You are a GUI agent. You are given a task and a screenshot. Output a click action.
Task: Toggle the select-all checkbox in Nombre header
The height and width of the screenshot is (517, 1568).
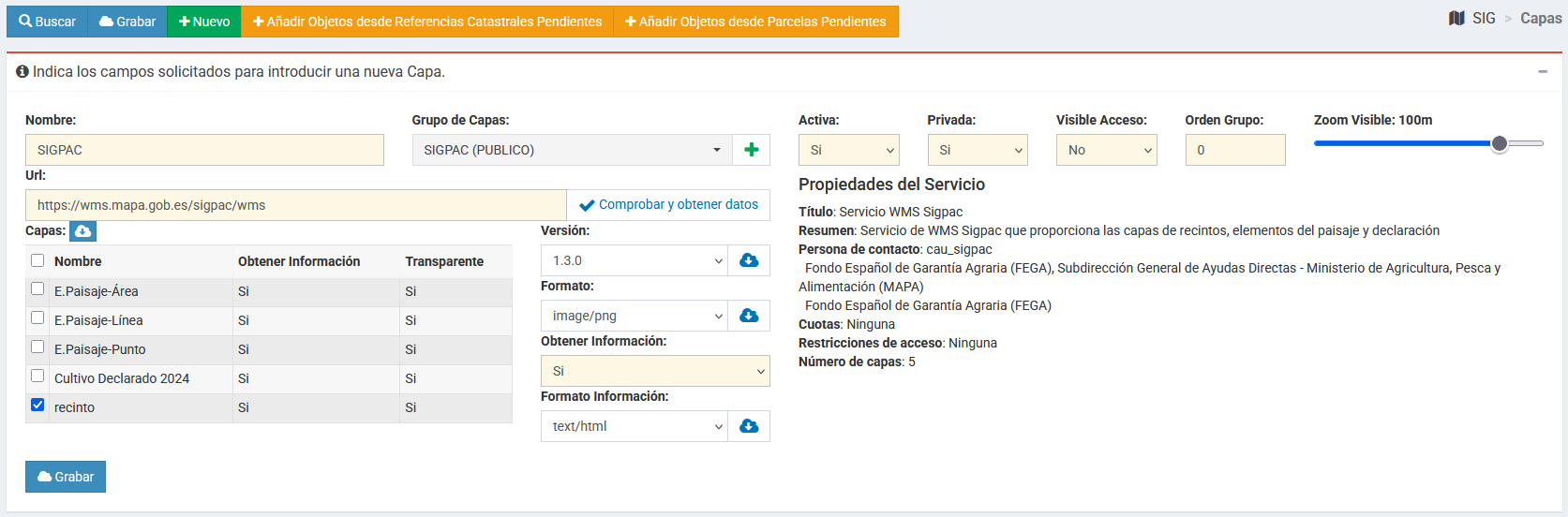click(37, 260)
